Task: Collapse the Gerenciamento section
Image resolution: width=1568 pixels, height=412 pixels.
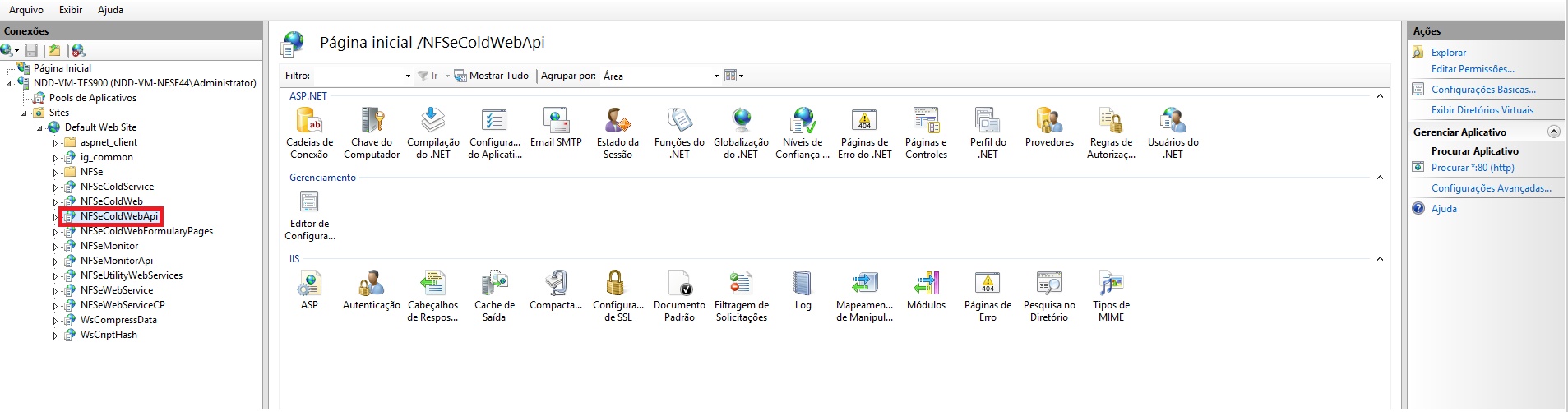Action: point(1380,178)
